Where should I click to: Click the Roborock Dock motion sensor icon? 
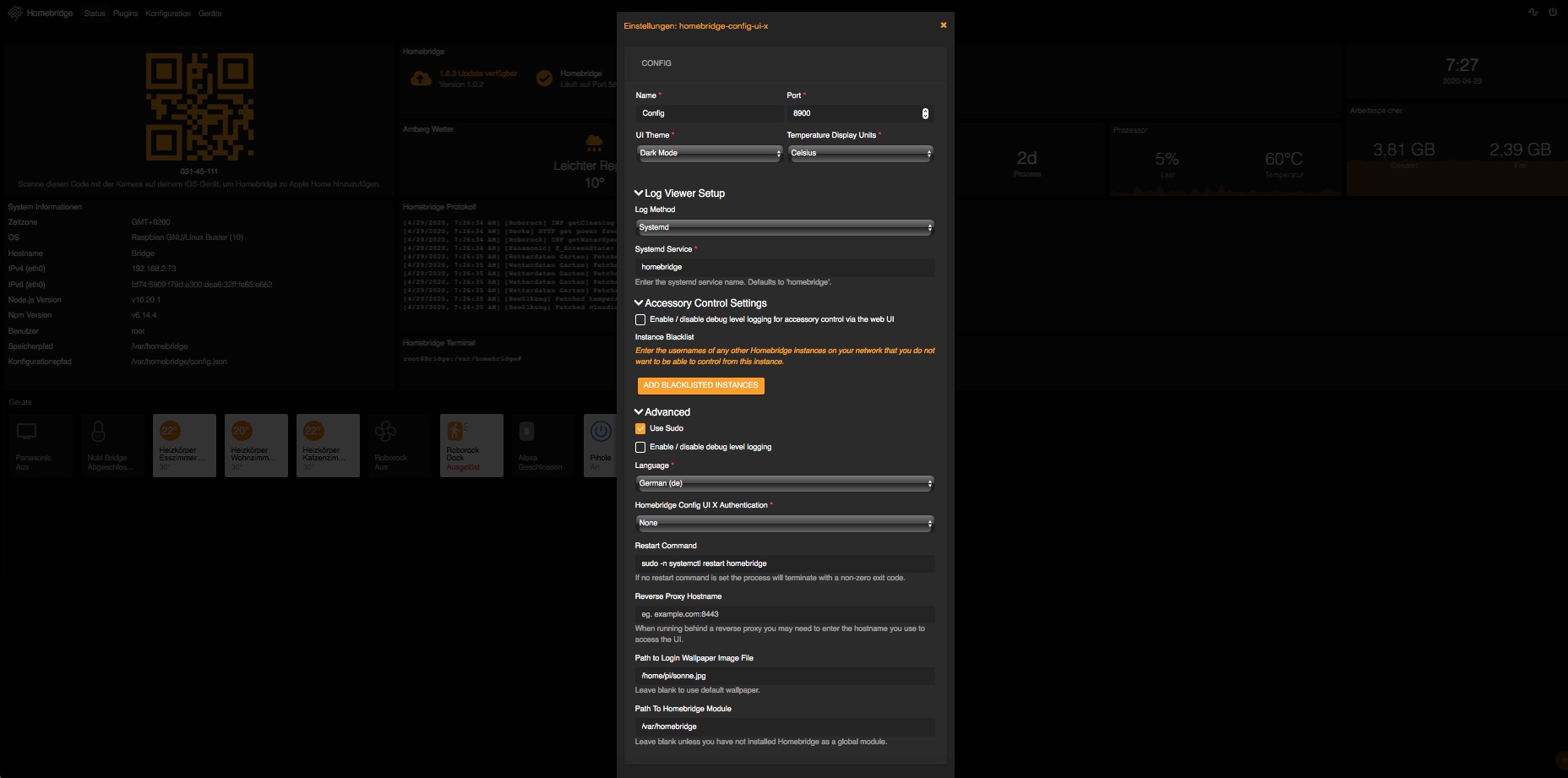point(457,432)
